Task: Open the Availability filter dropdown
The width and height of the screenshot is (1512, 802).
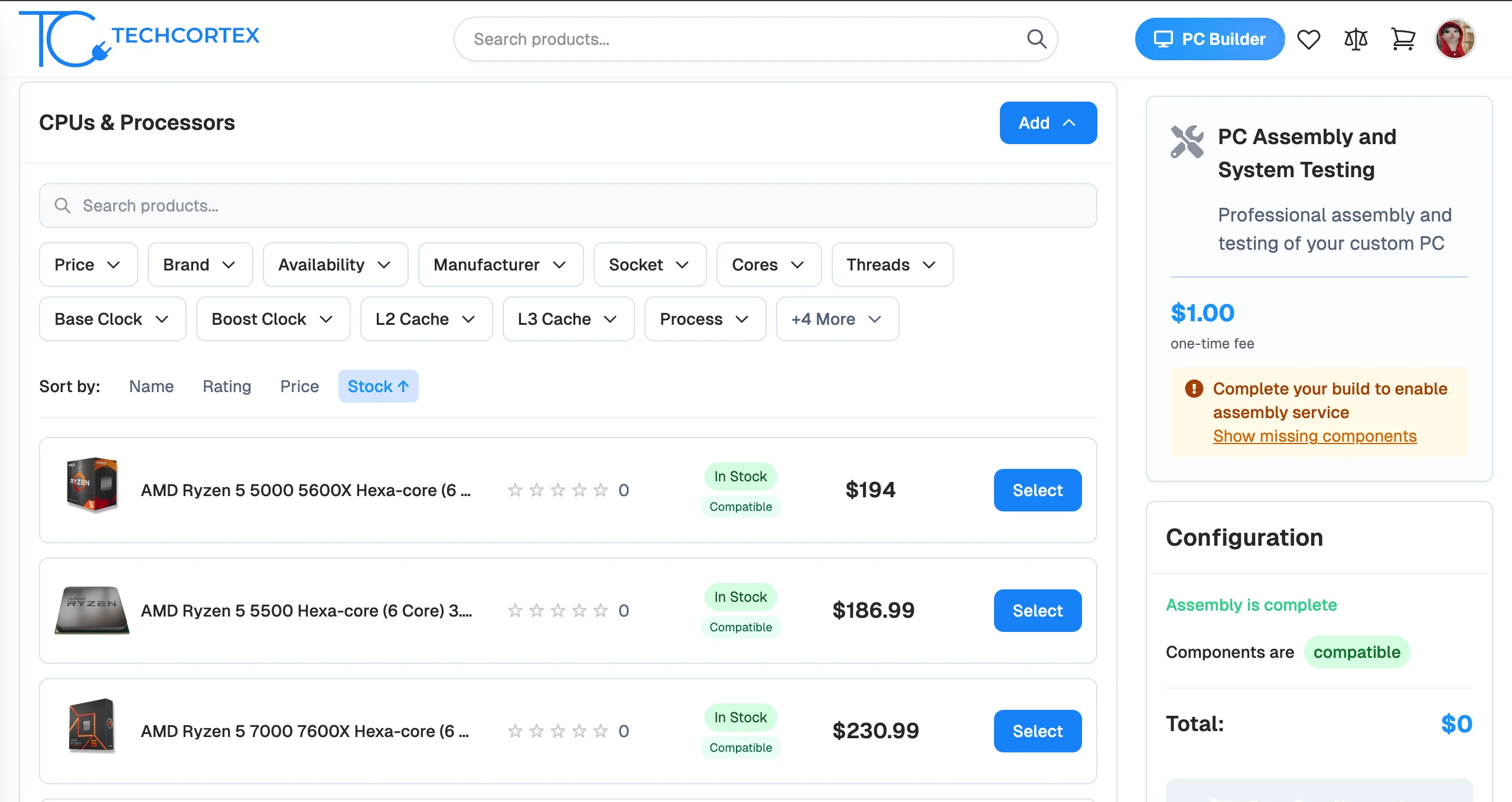Action: tap(335, 265)
